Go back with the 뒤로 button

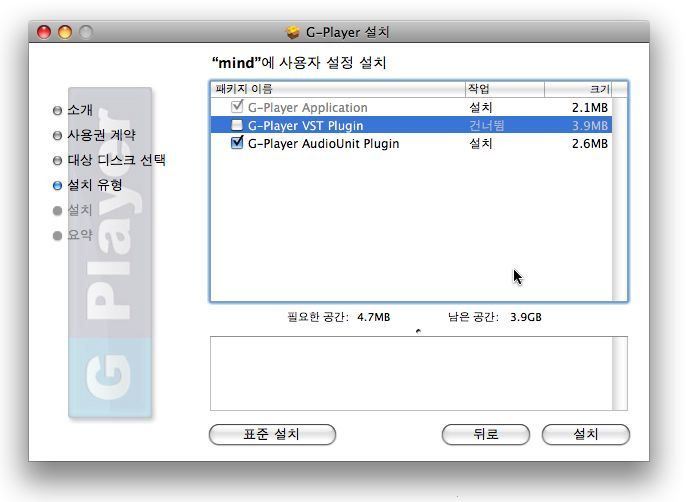click(x=486, y=434)
